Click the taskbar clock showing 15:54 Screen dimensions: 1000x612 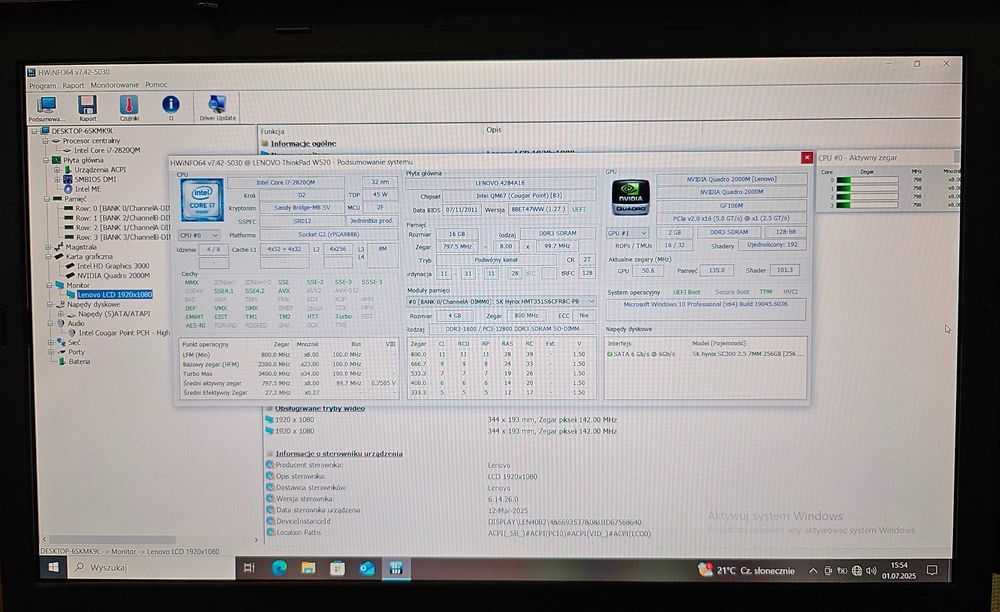(x=899, y=571)
